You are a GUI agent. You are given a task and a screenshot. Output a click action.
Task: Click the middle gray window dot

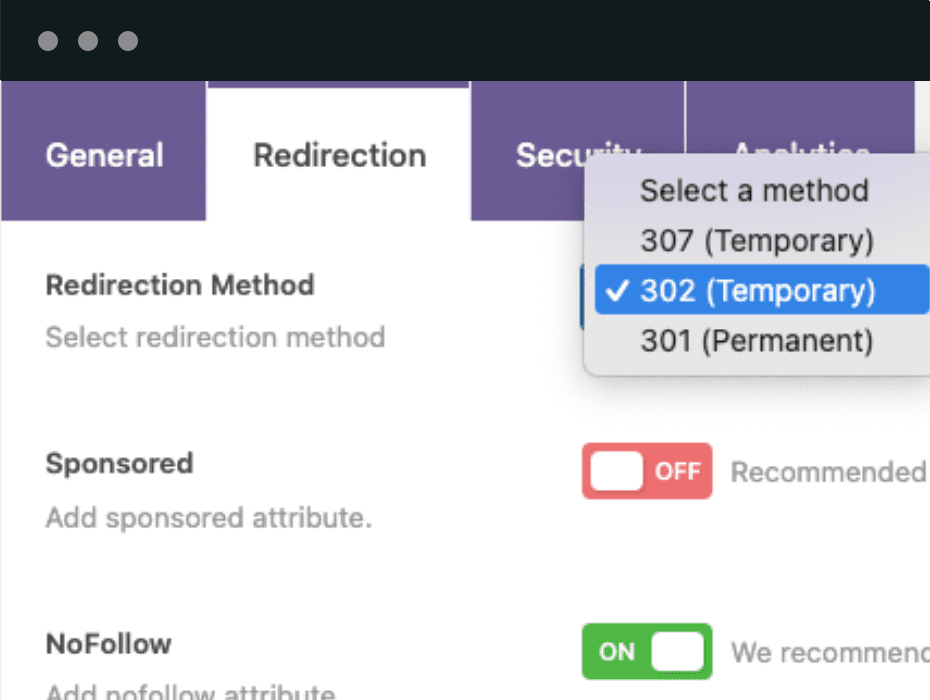click(x=88, y=41)
